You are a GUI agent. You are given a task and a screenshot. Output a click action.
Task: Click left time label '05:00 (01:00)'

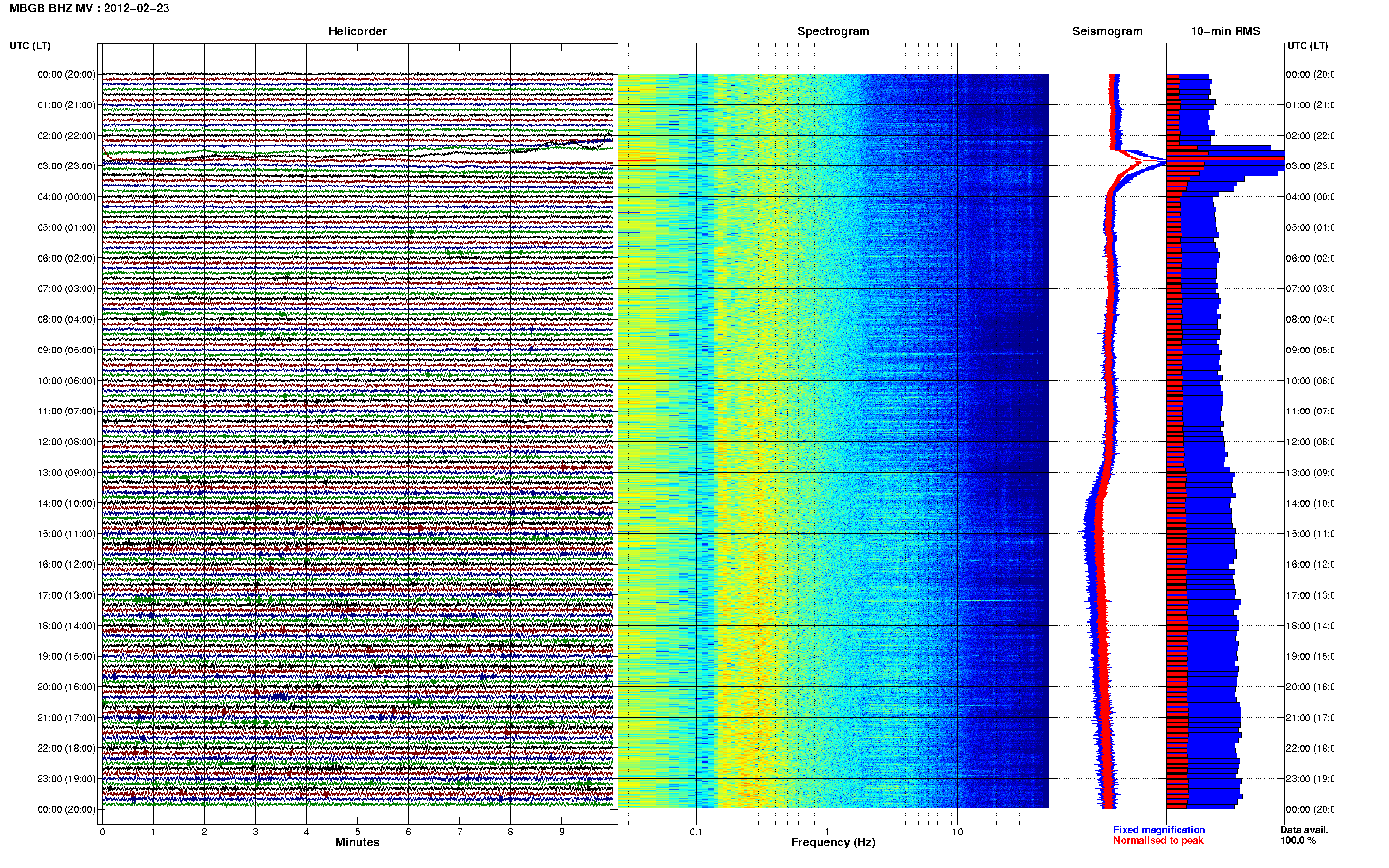66,227
